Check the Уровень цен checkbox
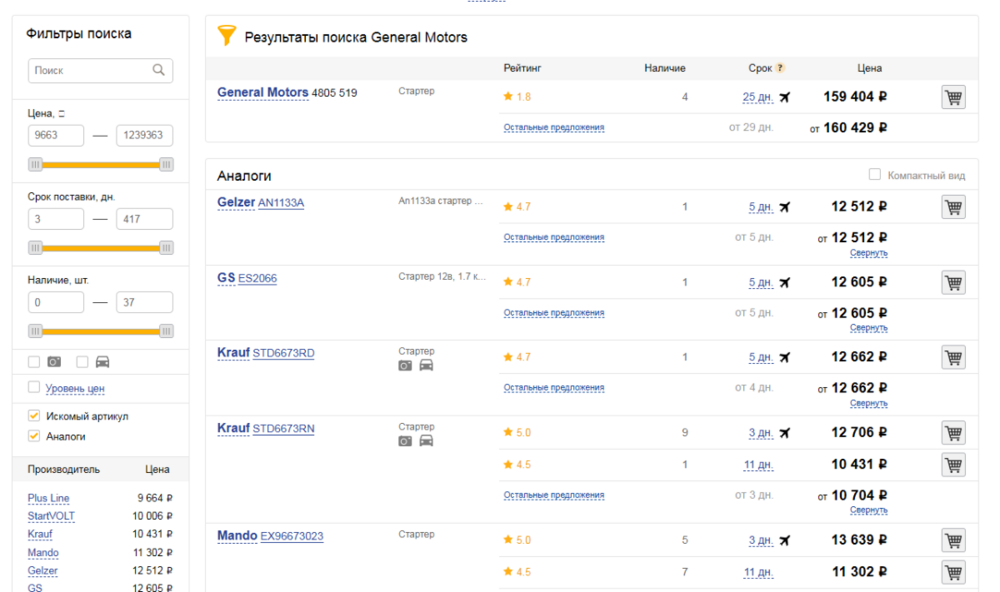Image resolution: width=1000 pixels, height=592 pixels. 34,387
